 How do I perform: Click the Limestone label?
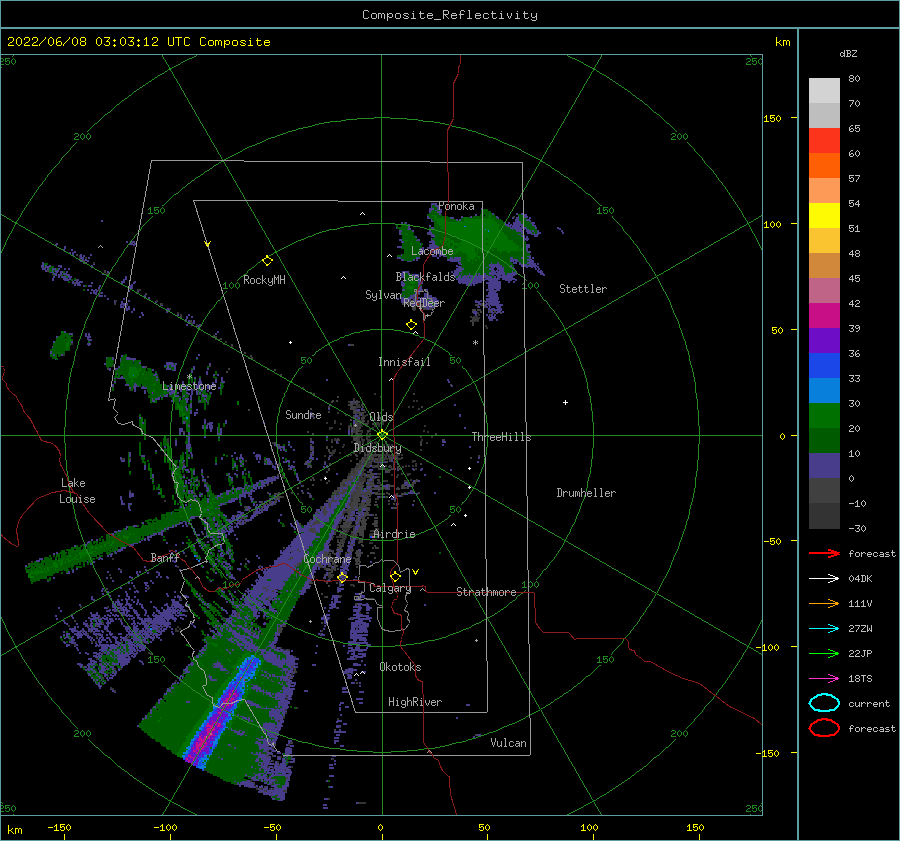189,386
